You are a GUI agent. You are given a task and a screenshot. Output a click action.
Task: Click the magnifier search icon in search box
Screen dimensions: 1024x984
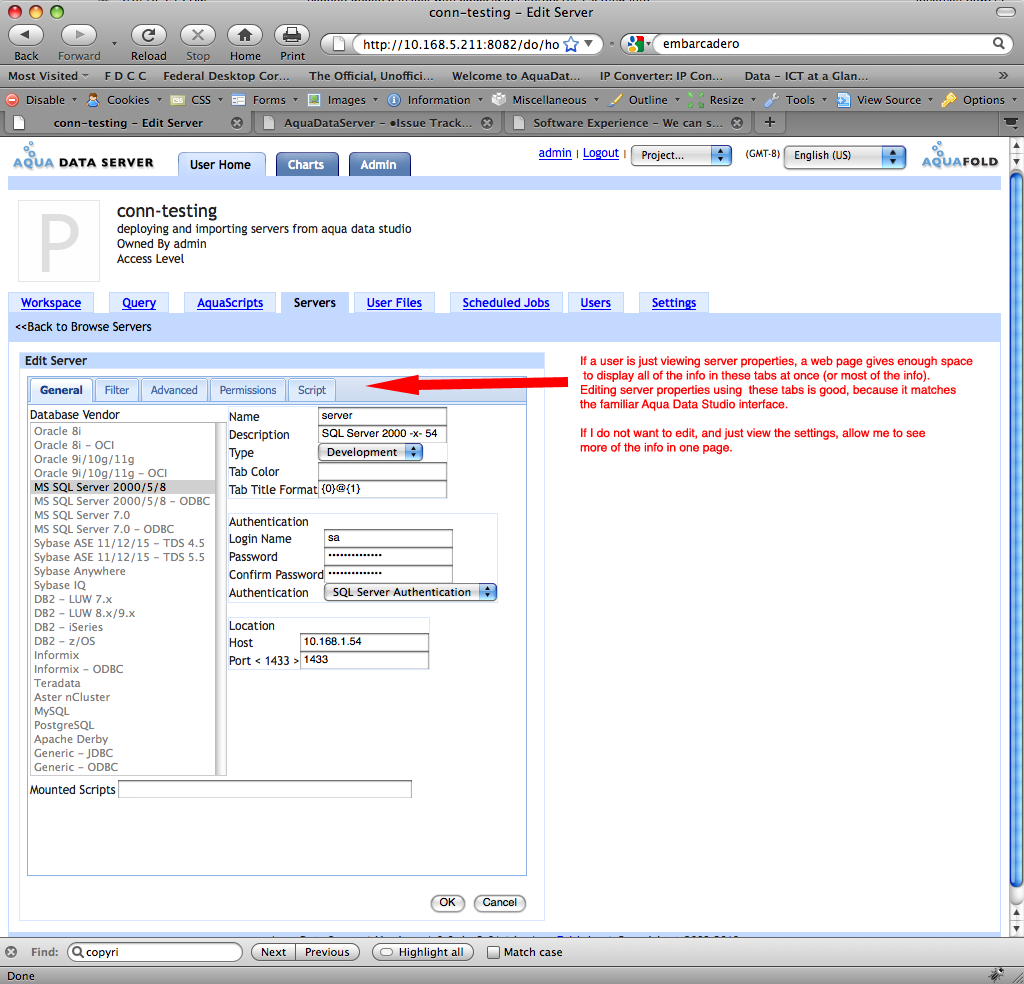coord(999,44)
